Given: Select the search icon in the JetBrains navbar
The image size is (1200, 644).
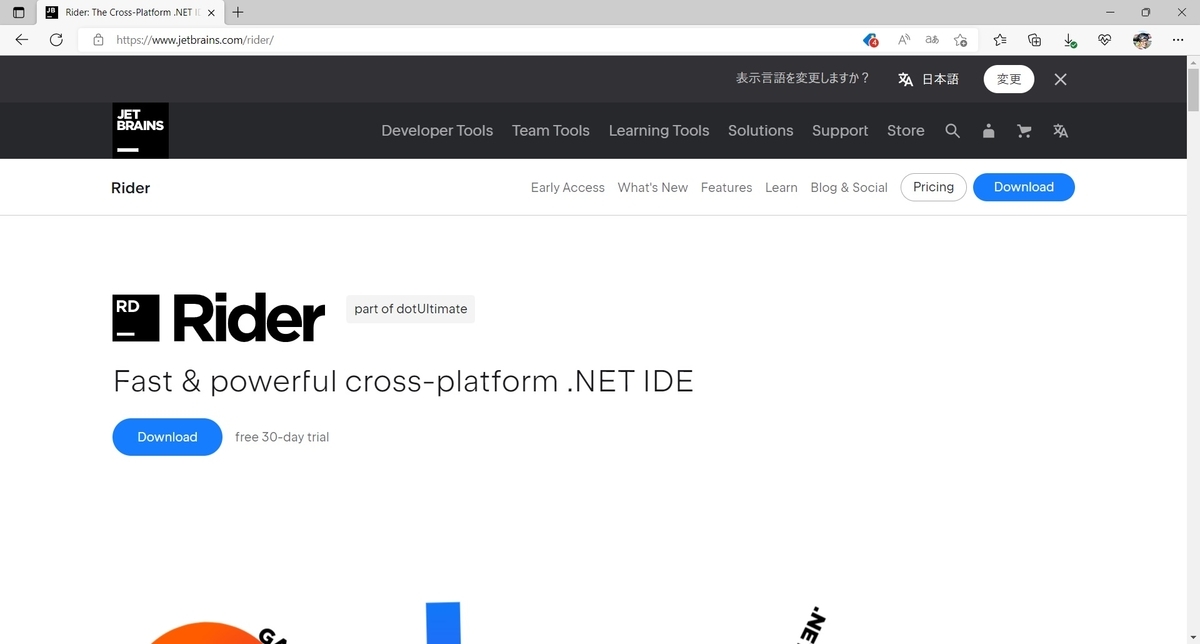Looking at the screenshot, I should coord(952,130).
